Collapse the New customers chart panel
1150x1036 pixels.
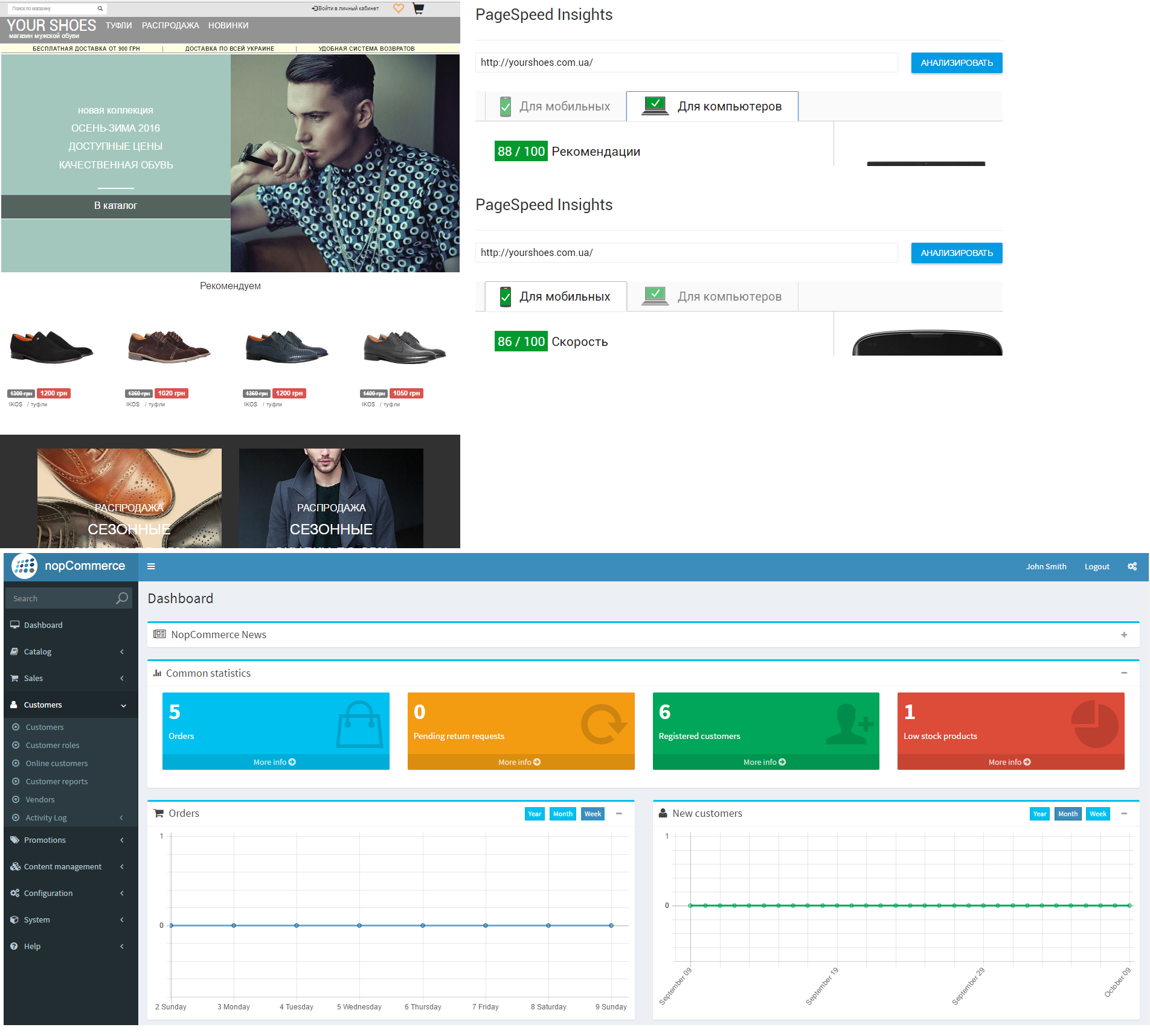point(1124,814)
